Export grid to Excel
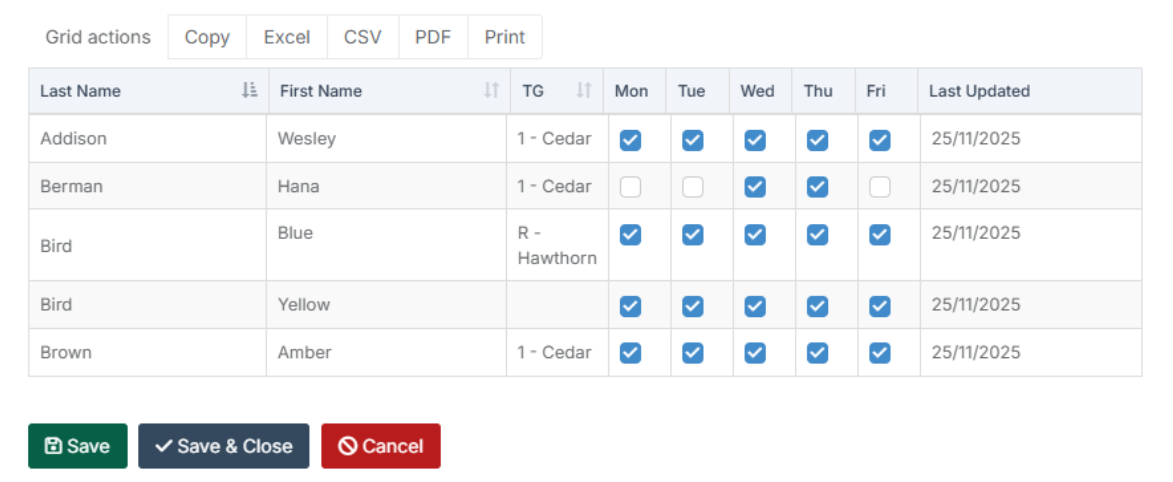The image size is (1173, 482). point(287,37)
